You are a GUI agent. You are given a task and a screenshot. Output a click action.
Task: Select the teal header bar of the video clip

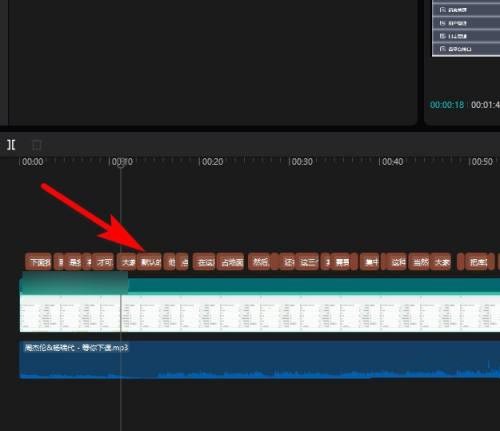pyautogui.click(x=260, y=286)
